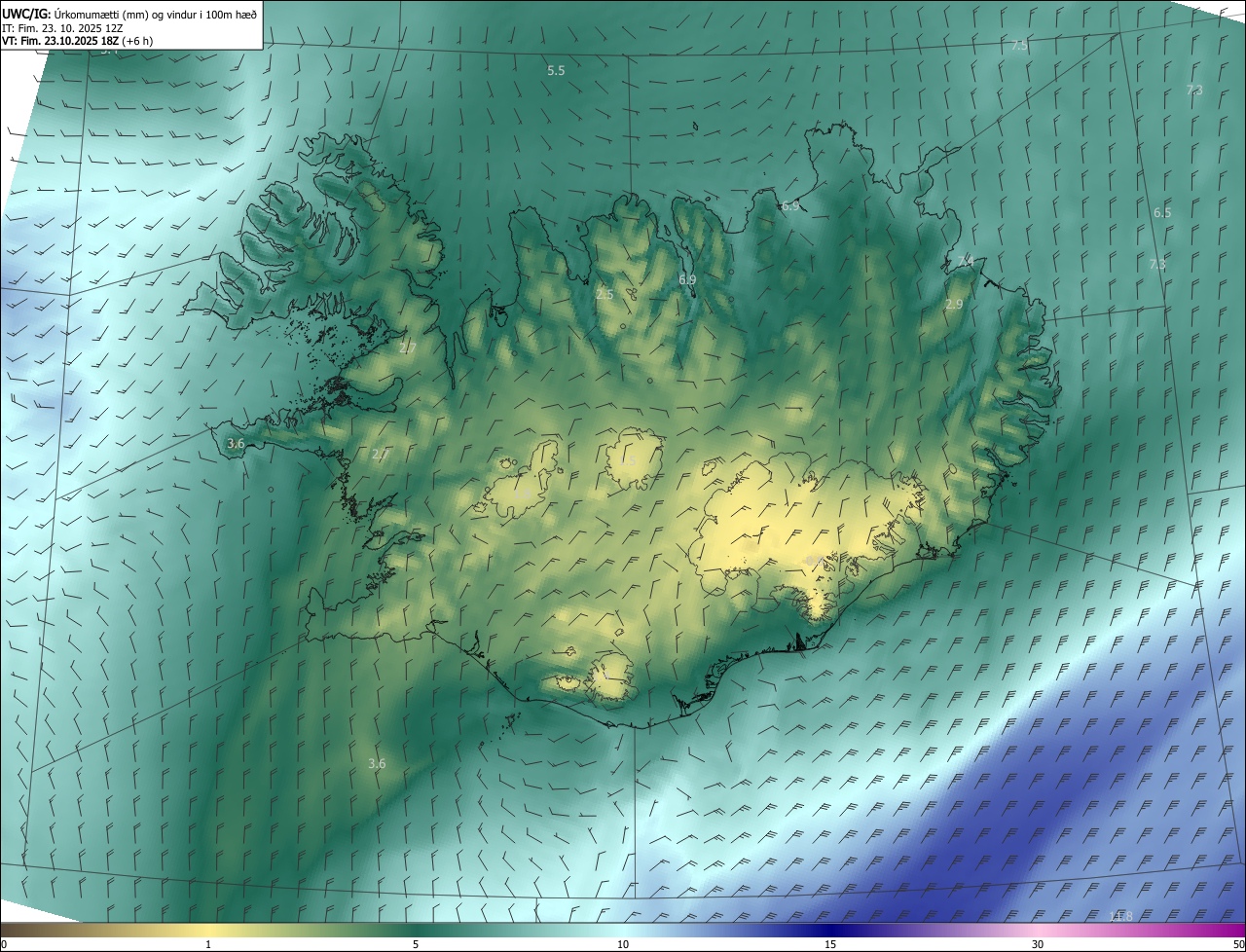Click the colorbar tick label "5"
1246x952 pixels.
click(x=416, y=944)
